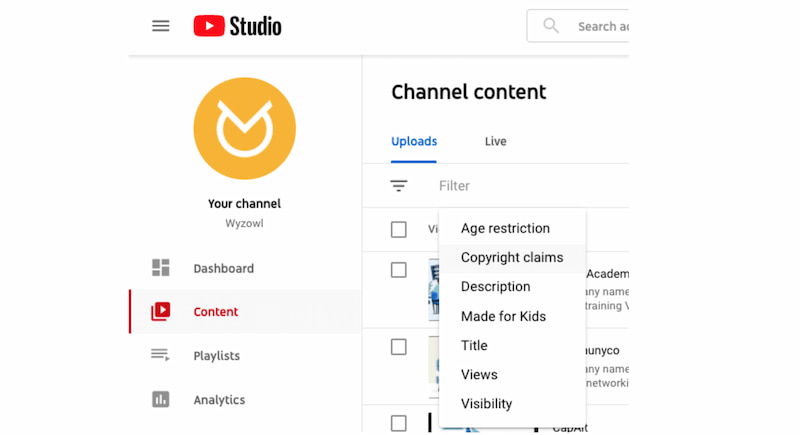The image size is (800, 435).
Task: Choose Visibility filter option
Action: pos(512,403)
